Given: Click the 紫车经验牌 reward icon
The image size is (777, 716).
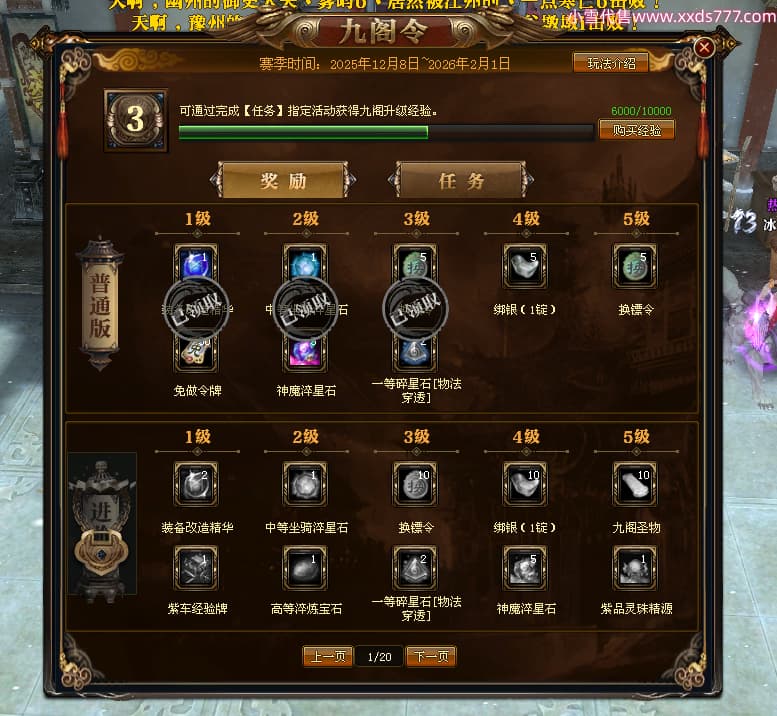Looking at the screenshot, I should coord(196,568).
